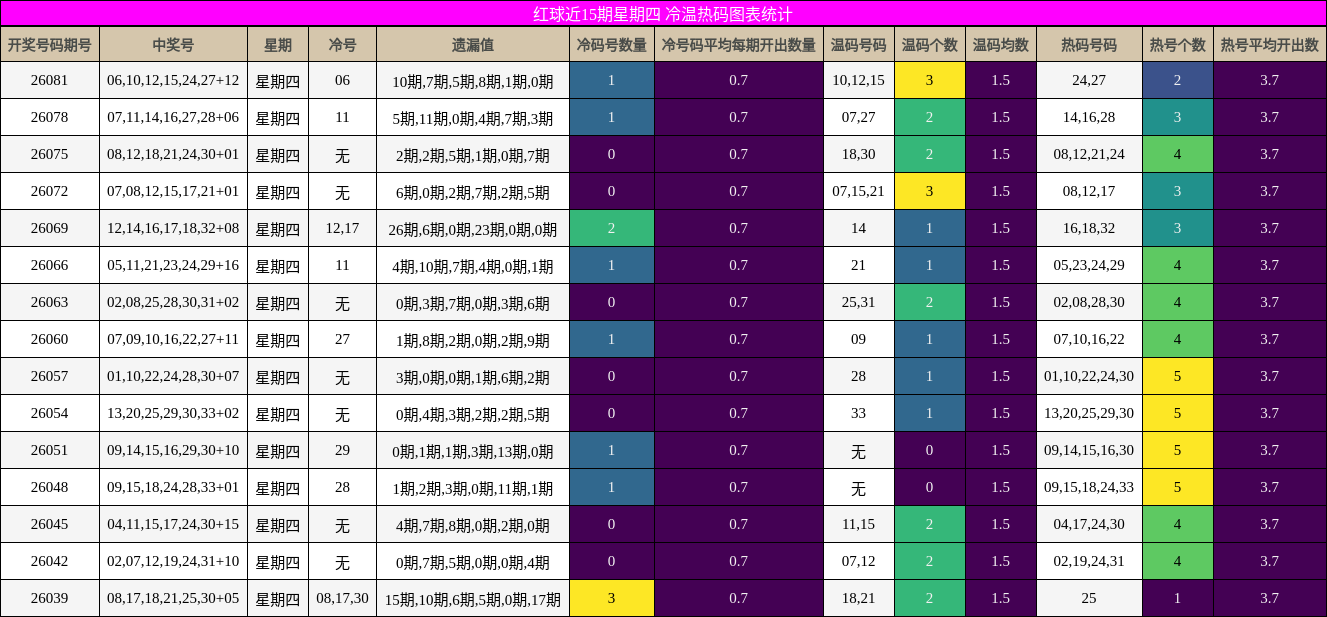Select issue number 26081
Image resolution: width=1327 pixels, height=617 pixels.
point(50,80)
